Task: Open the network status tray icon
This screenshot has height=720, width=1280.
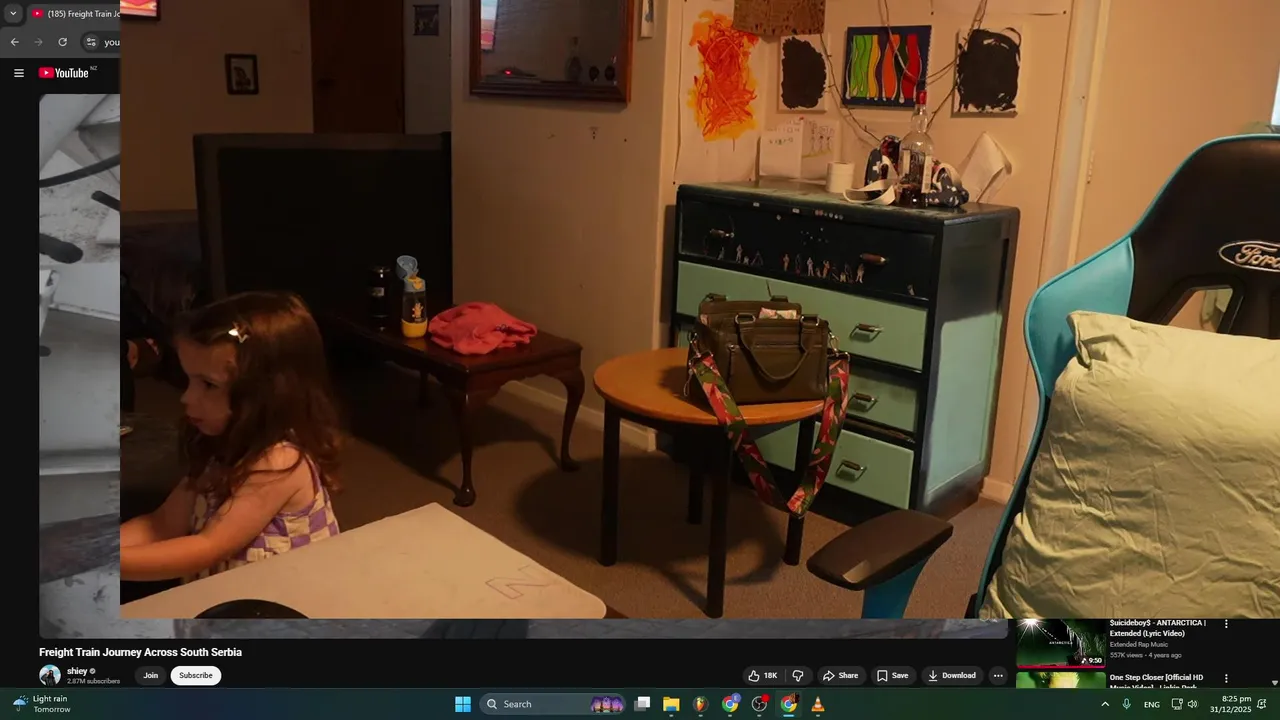Action: click(x=1177, y=704)
